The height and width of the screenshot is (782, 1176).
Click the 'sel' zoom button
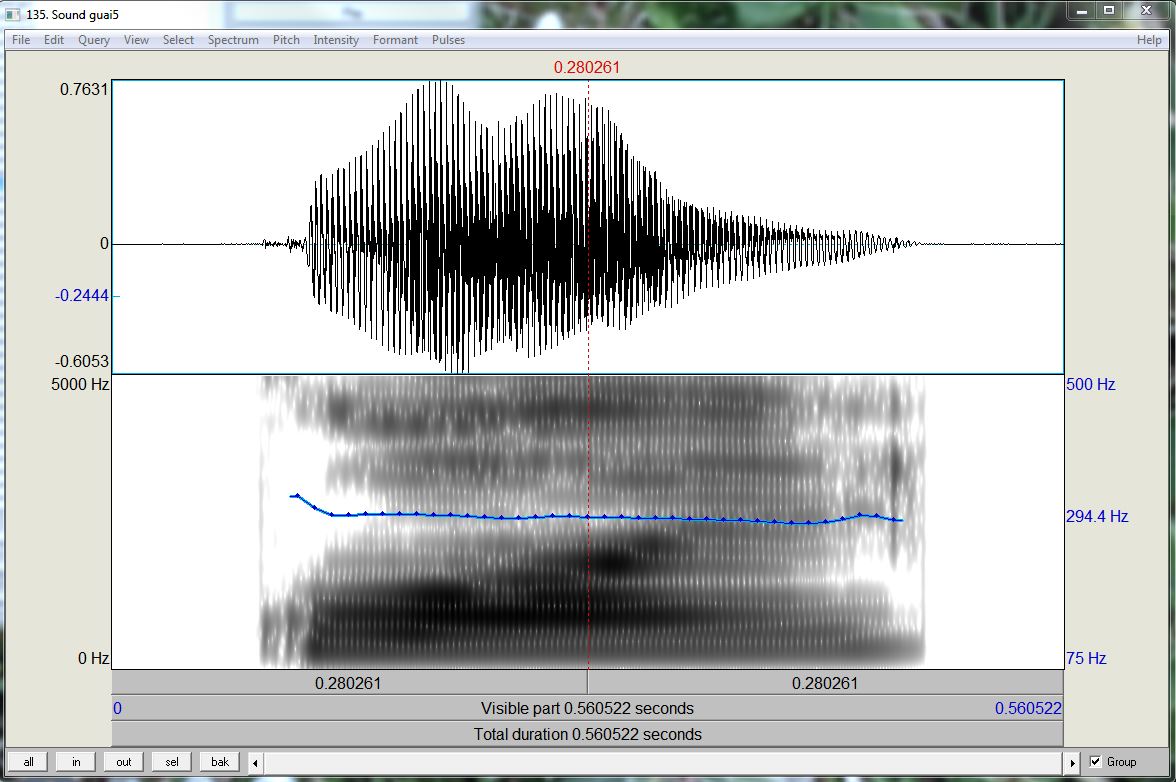(x=172, y=762)
